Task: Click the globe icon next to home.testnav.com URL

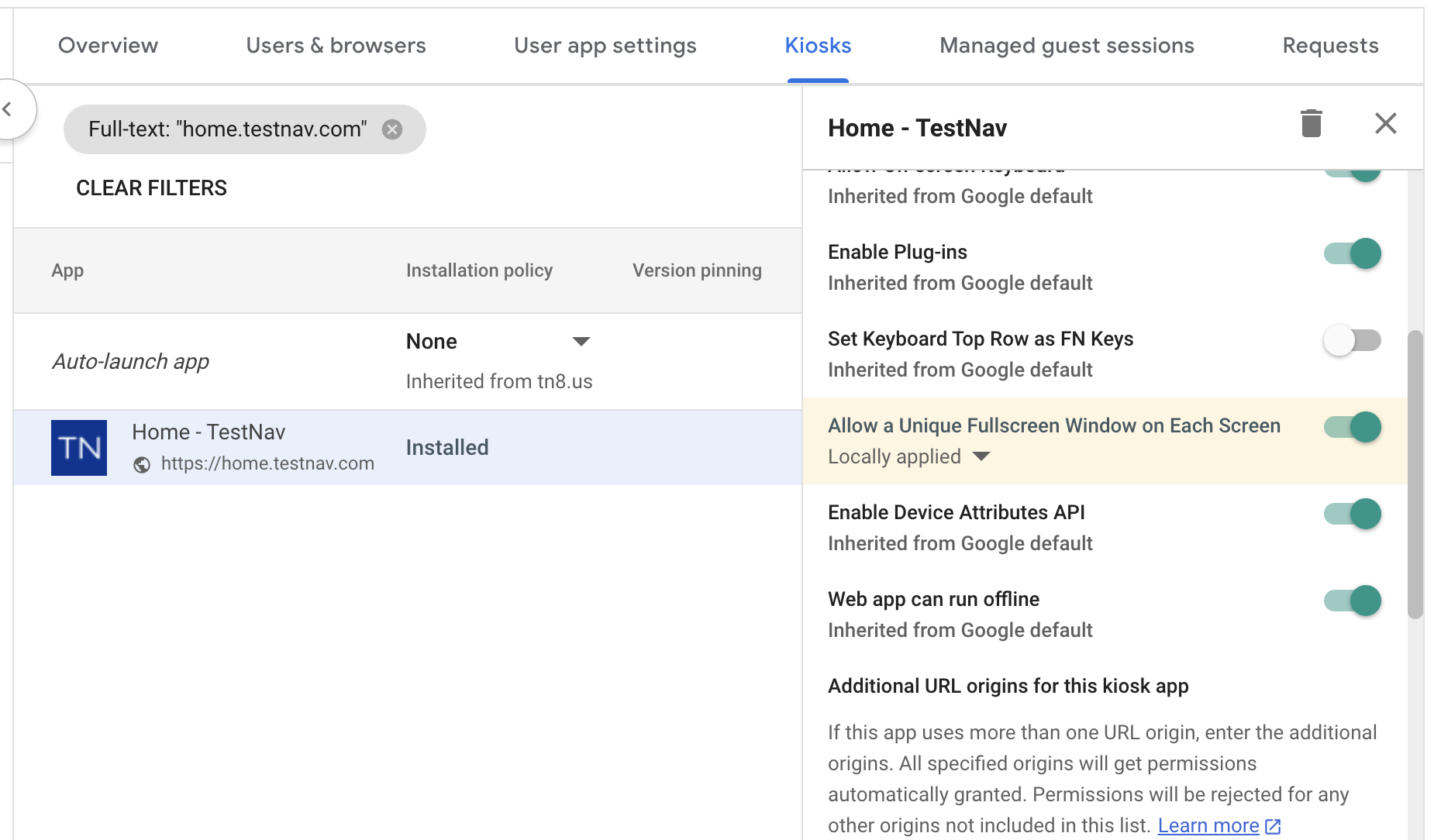Action: (142, 464)
